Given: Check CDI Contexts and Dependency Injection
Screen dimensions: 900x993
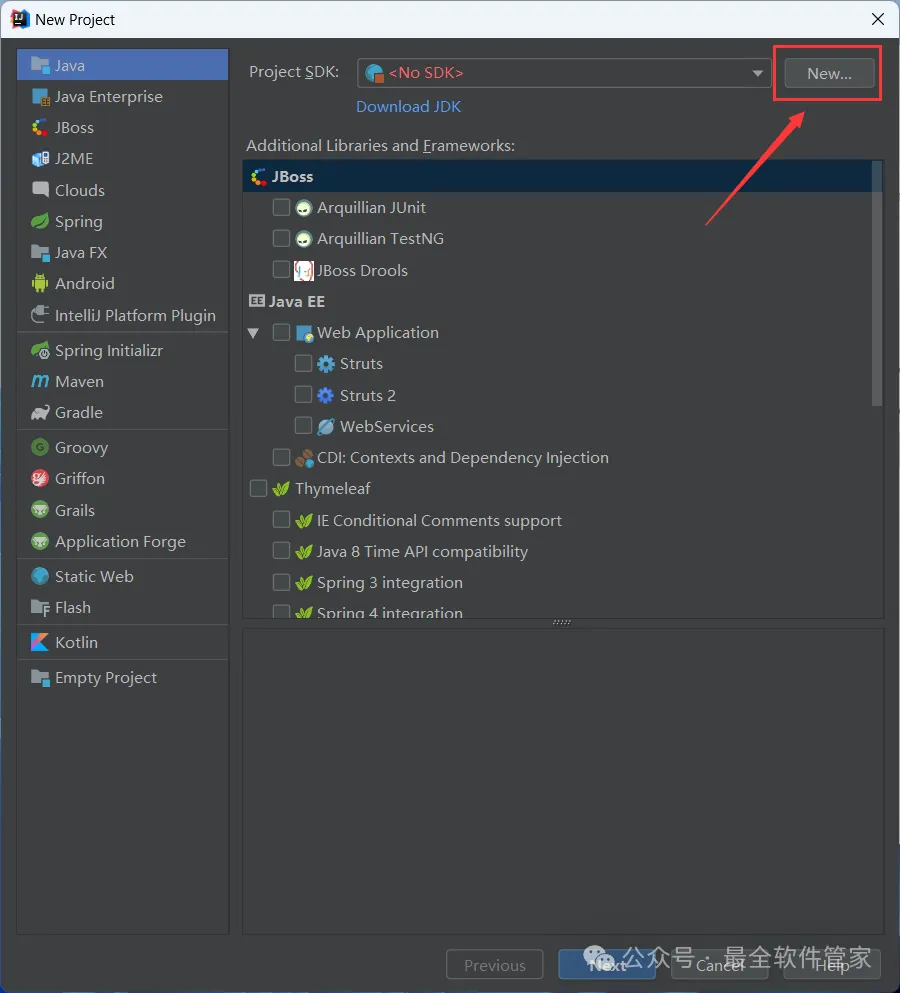Looking at the screenshot, I should tap(281, 457).
